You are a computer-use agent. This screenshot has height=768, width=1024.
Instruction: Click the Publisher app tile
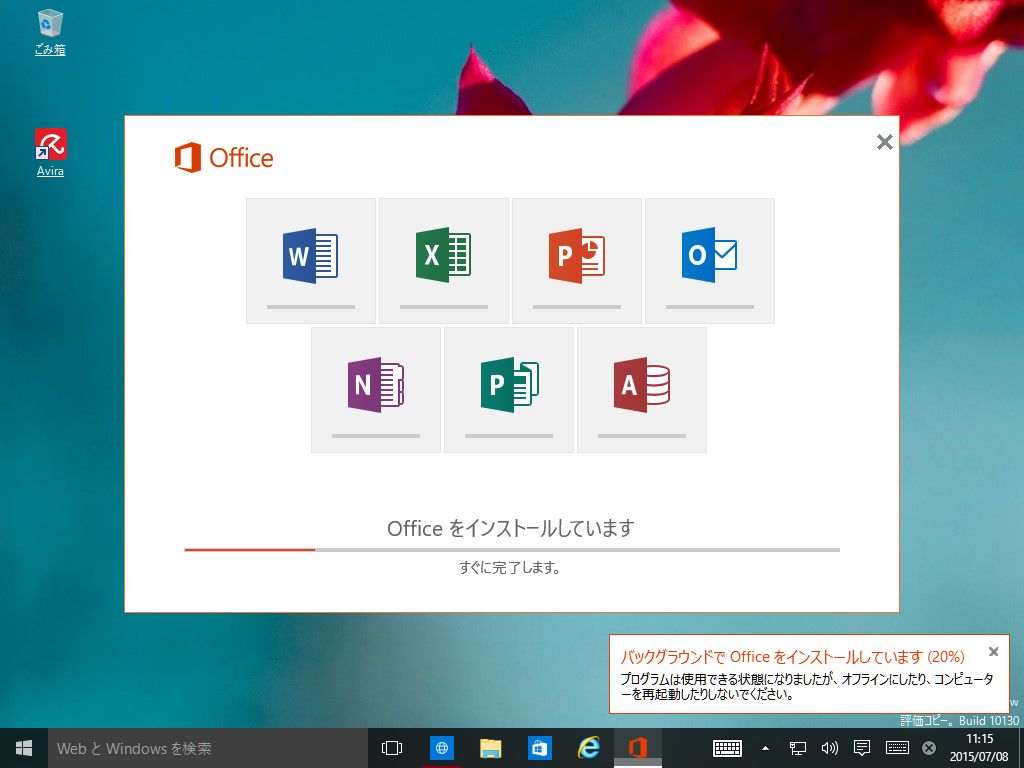click(509, 390)
